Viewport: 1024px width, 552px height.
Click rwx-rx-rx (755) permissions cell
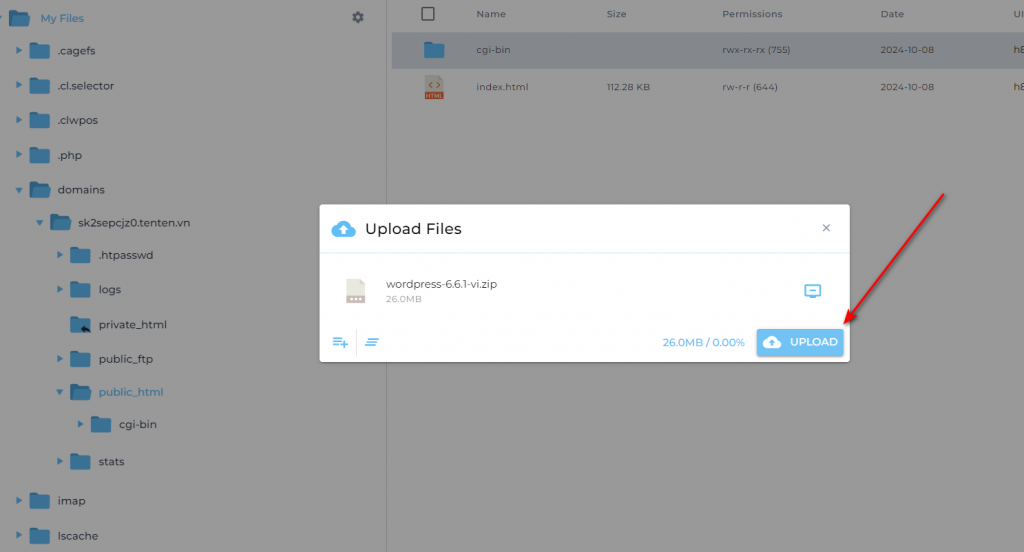(x=756, y=50)
